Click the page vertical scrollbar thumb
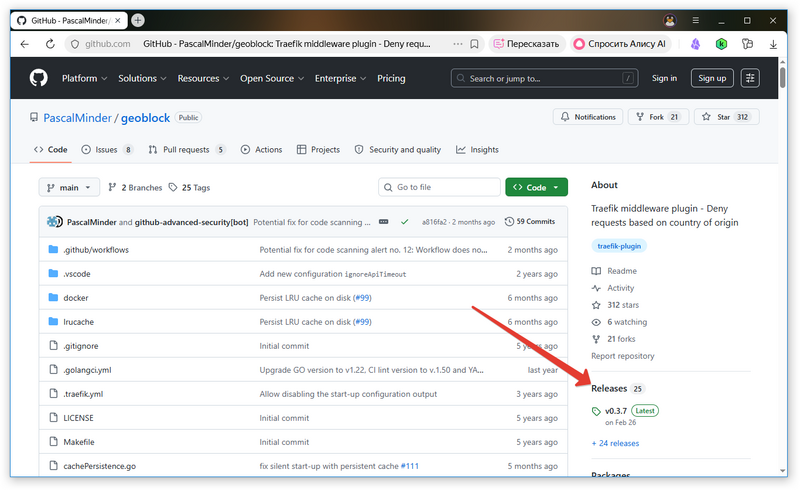Image resolution: width=800 pixels, height=490 pixels. 783,77
